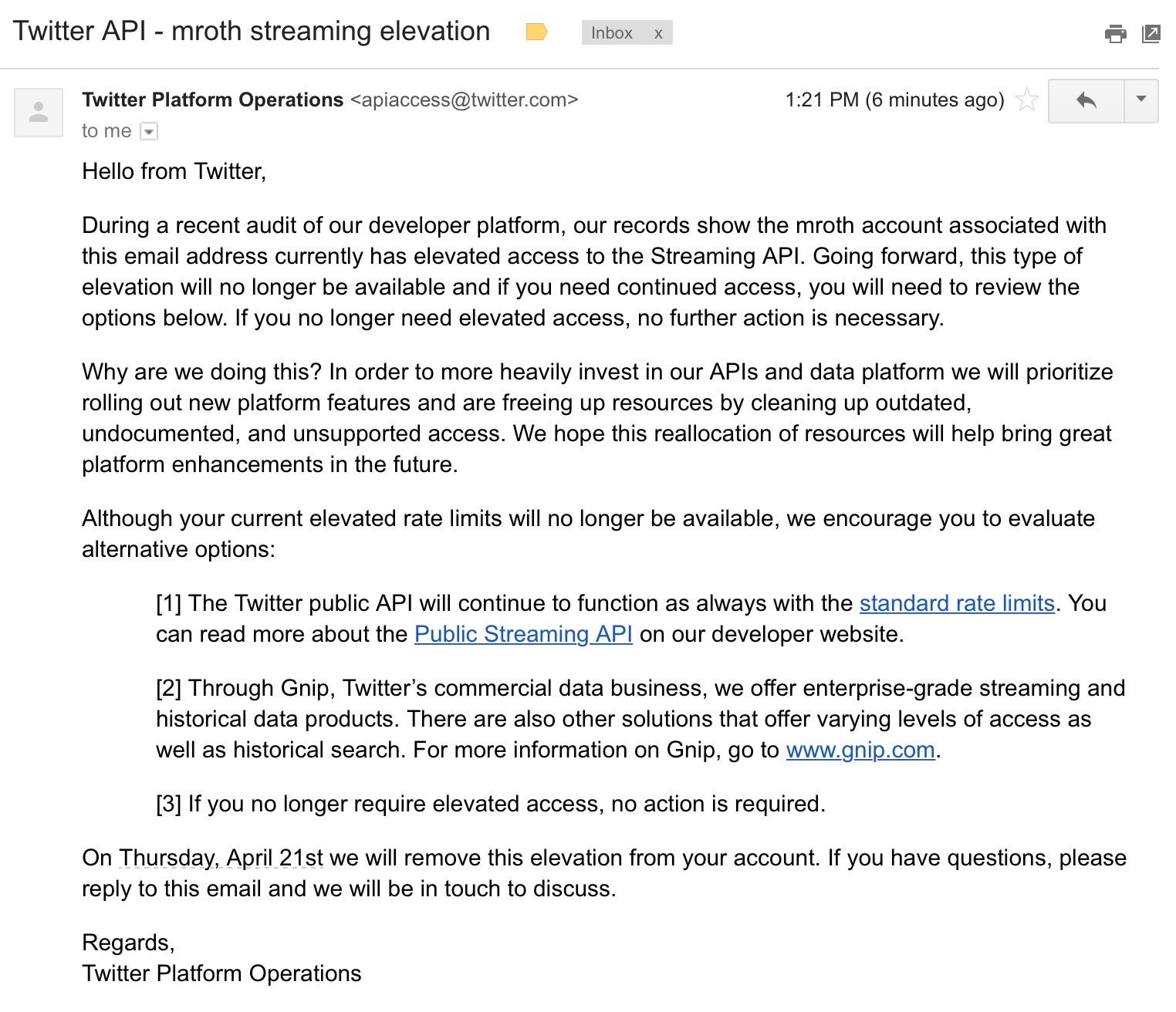Print this email using printer icon
1176x1012 pixels.
coord(1115,34)
